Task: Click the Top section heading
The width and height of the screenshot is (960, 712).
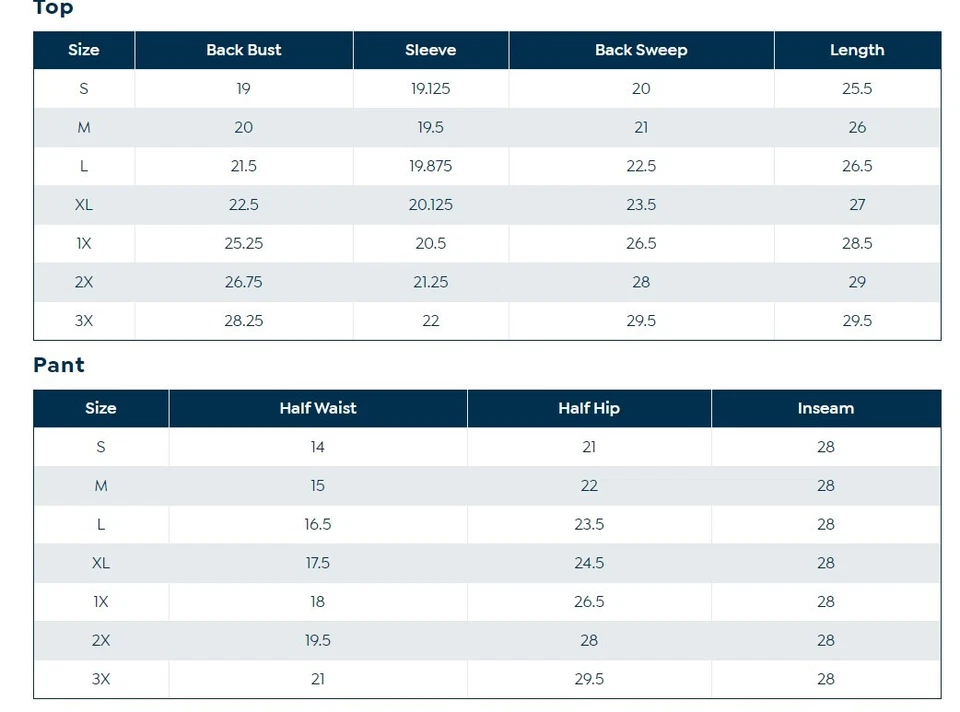Action: point(53,9)
